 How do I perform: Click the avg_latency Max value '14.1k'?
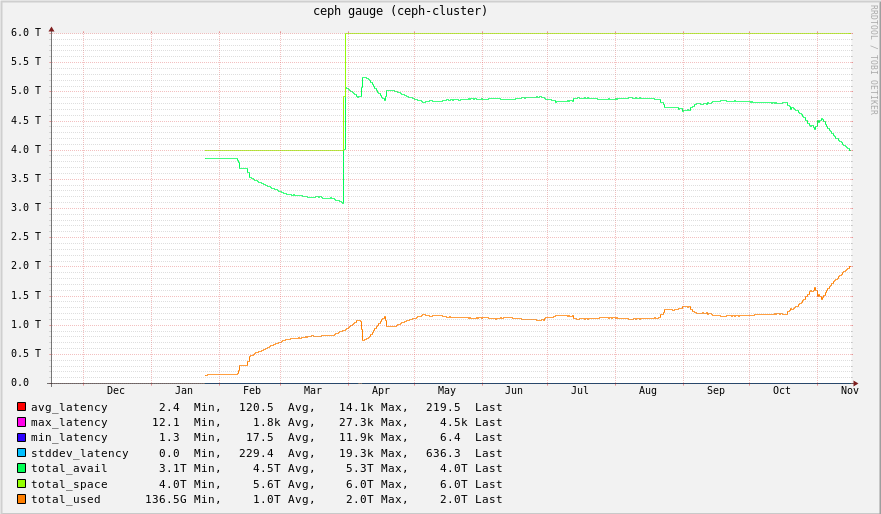tap(356, 407)
